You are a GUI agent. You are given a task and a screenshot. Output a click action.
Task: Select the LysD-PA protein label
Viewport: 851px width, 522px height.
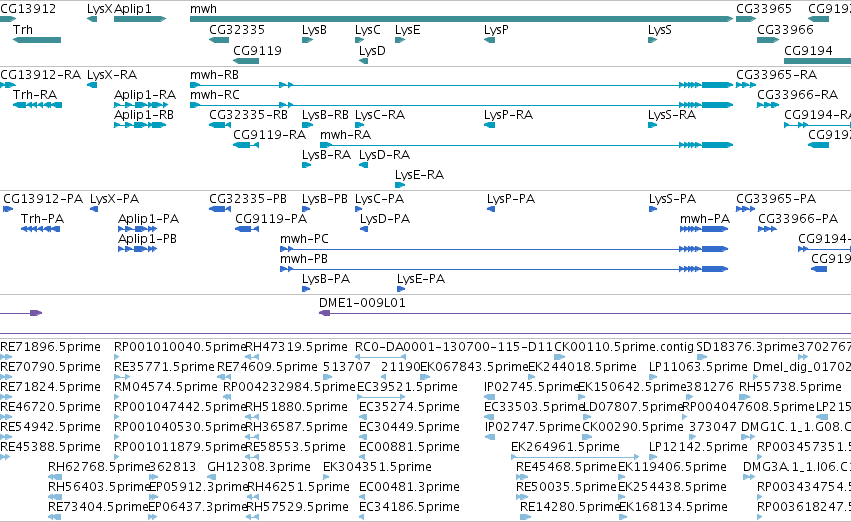point(385,219)
